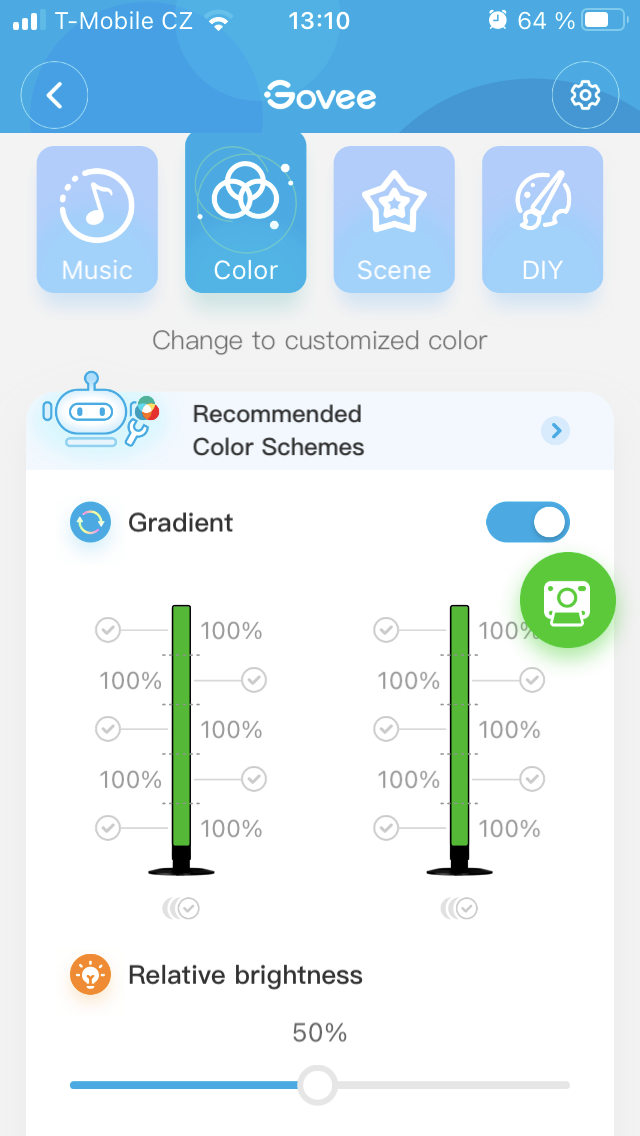Screen dimensions: 640x1136
Task: Select all segments under right light bar
Action: [460, 908]
